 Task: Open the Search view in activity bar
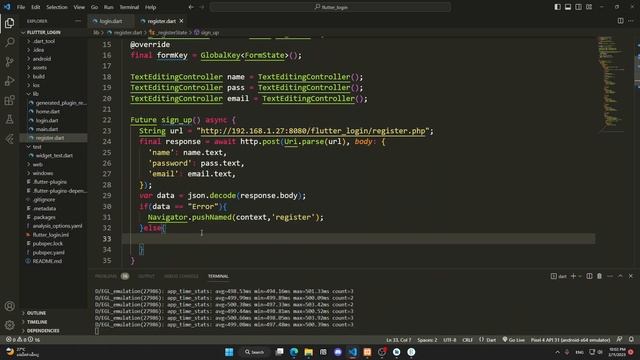tap(9, 42)
